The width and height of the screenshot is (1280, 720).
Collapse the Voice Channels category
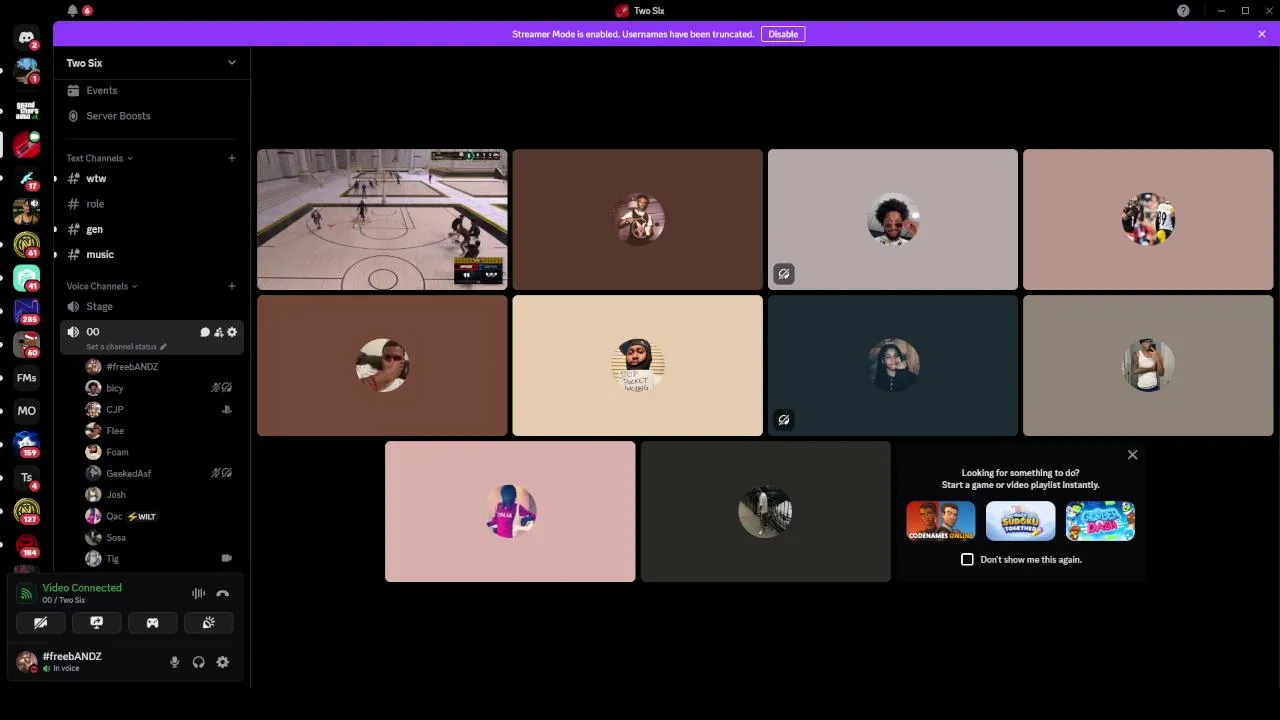pyautogui.click(x=102, y=286)
